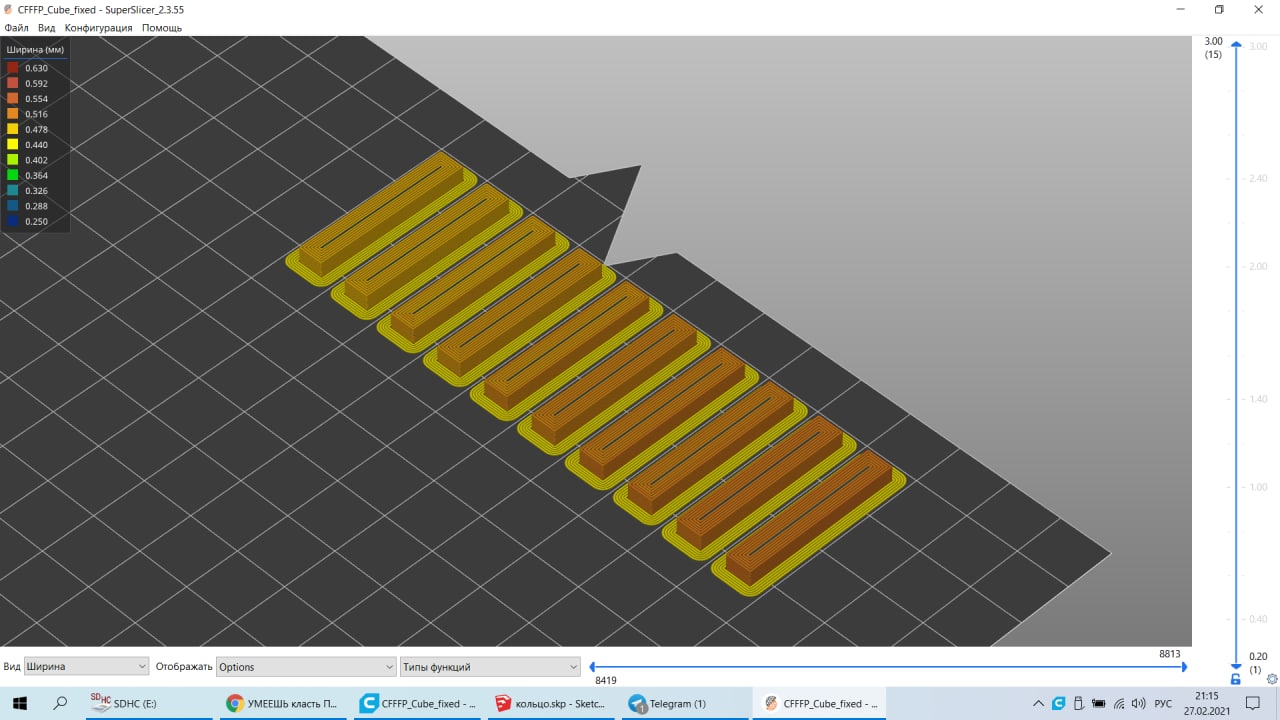Click the bottom layer slider thumb at 0.20
The width and height of the screenshot is (1280, 720).
1236,665
